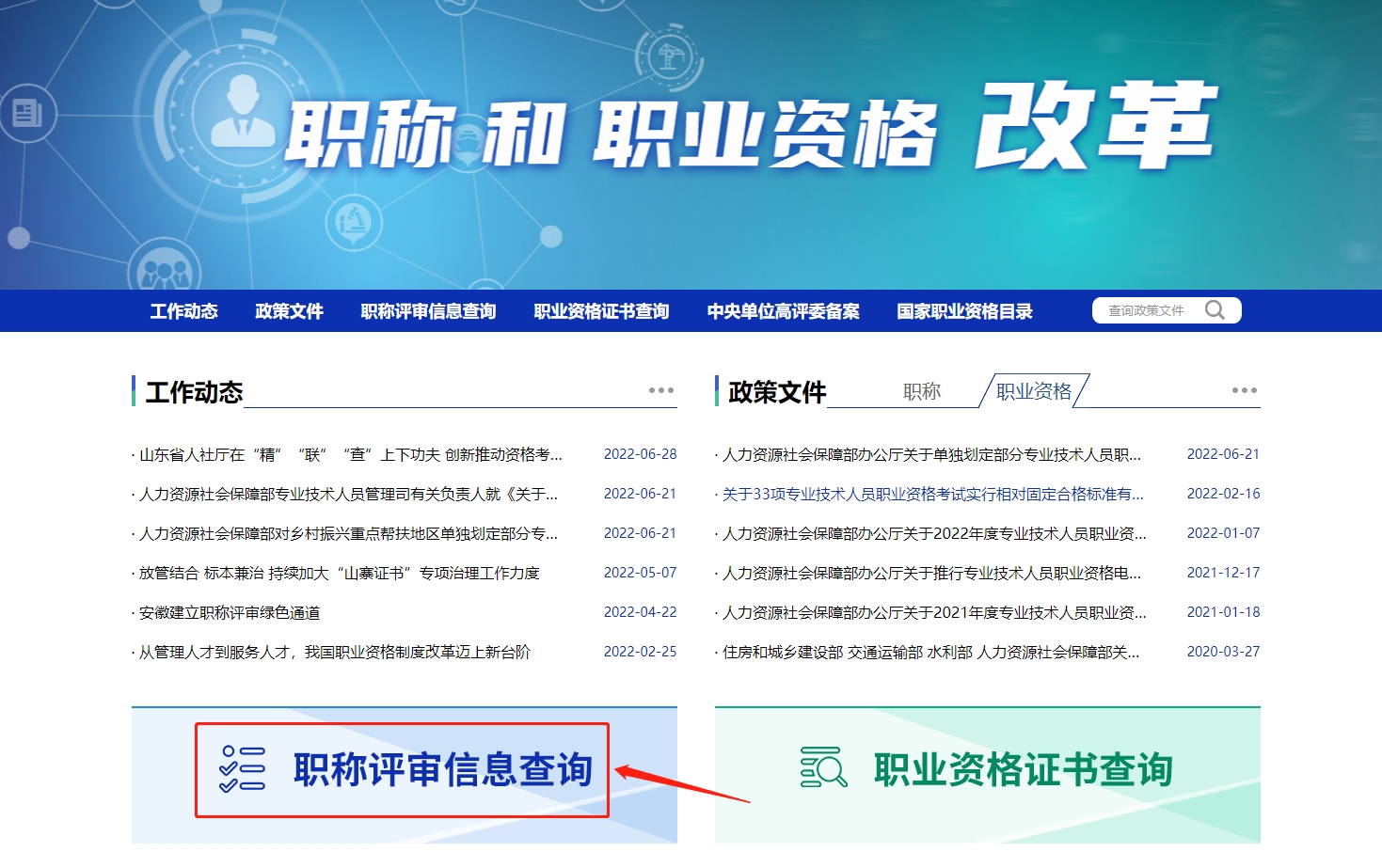Click the large 职业资格证书查询 banner button
1382x868 pixels.
1023,769
